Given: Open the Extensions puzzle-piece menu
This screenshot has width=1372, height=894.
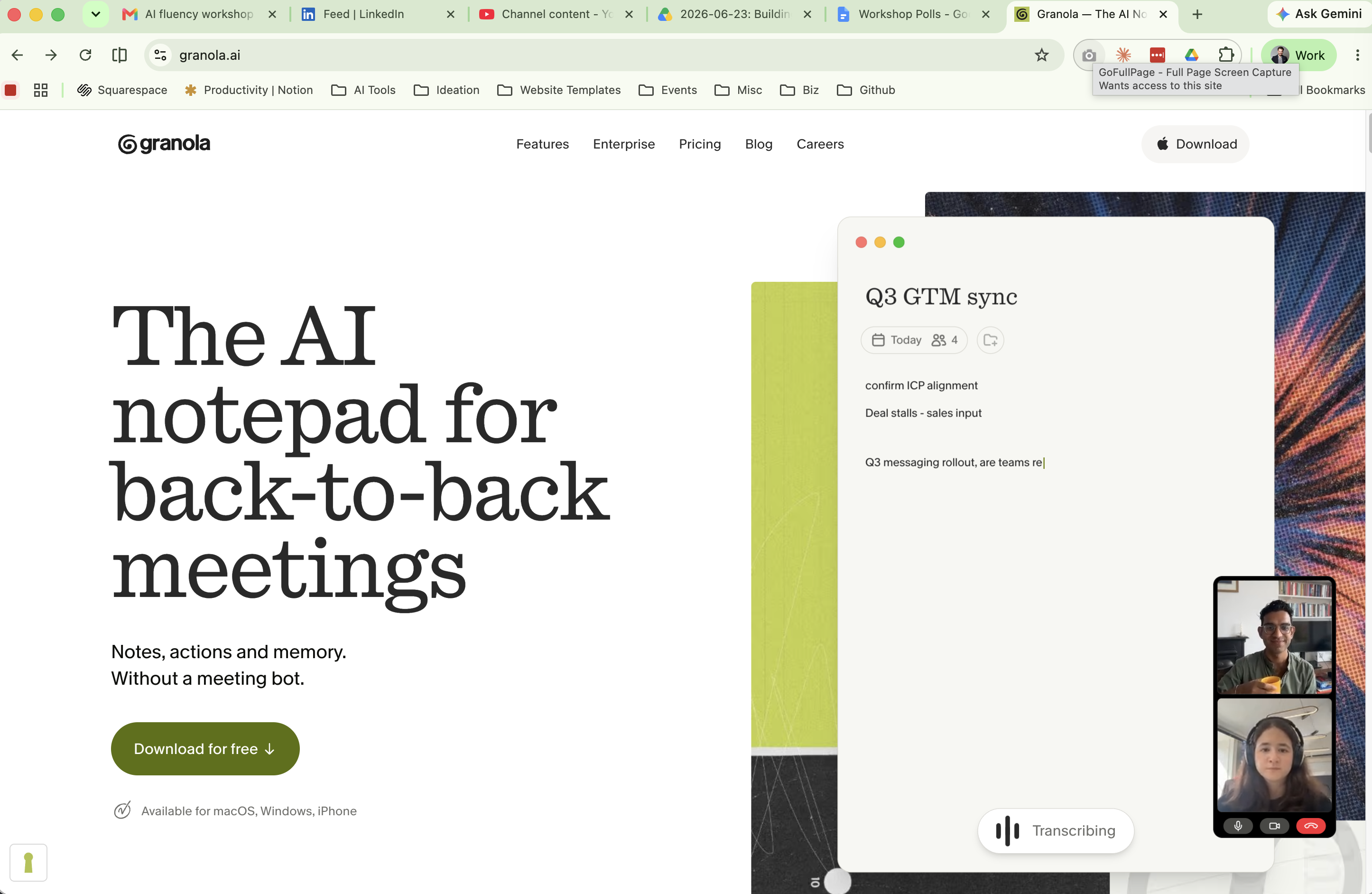Looking at the screenshot, I should pyautogui.click(x=1225, y=56).
